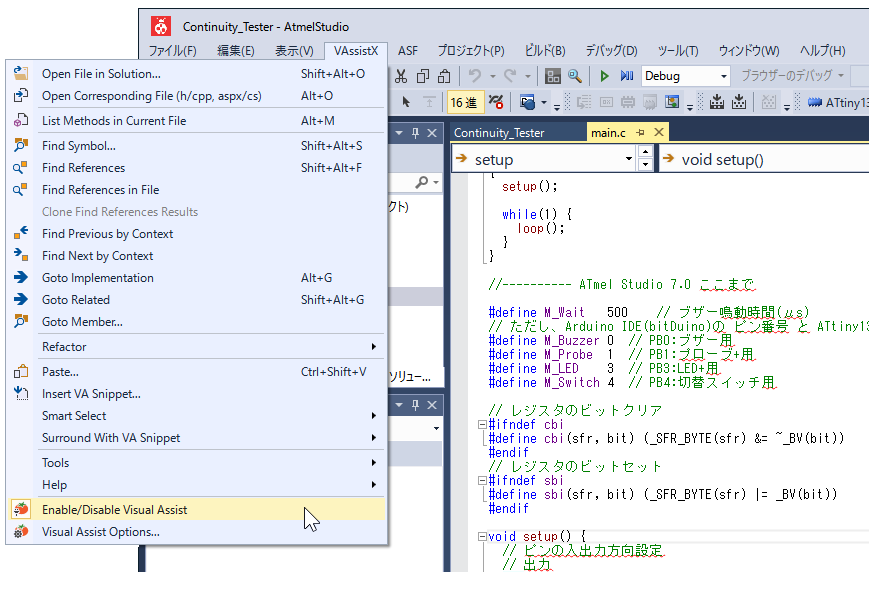Screen dimensions: 876x589
Task: Select the ソリュー... panel tab
Action: point(411,377)
